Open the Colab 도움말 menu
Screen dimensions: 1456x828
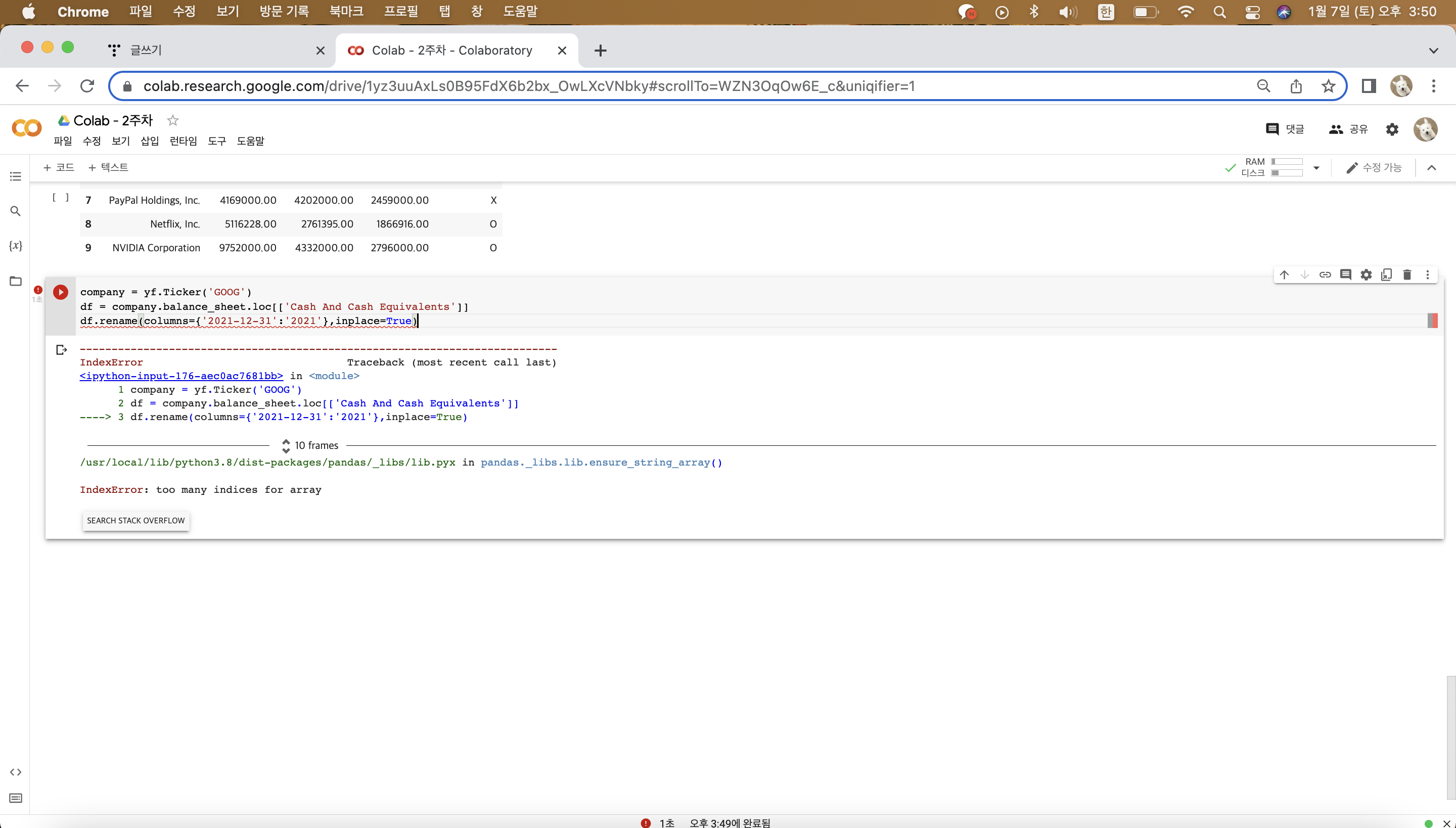250,141
